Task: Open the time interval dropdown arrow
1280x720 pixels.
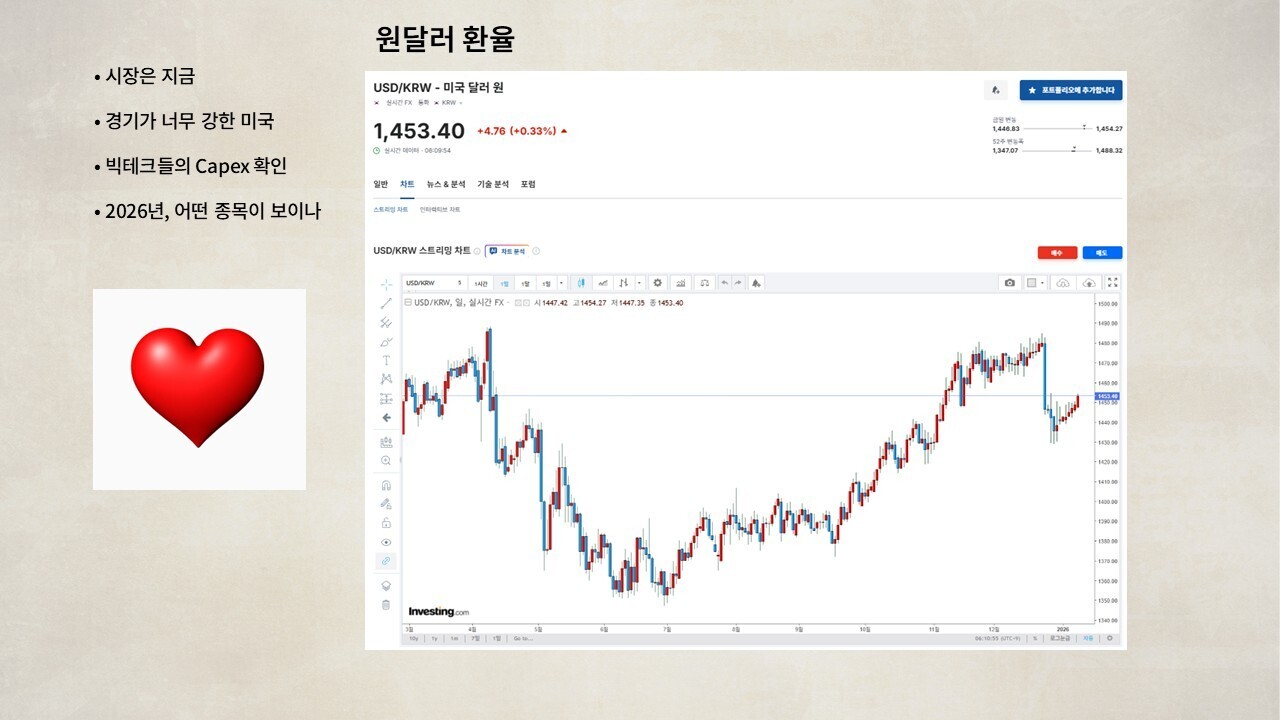Action: click(x=561, y=283)
